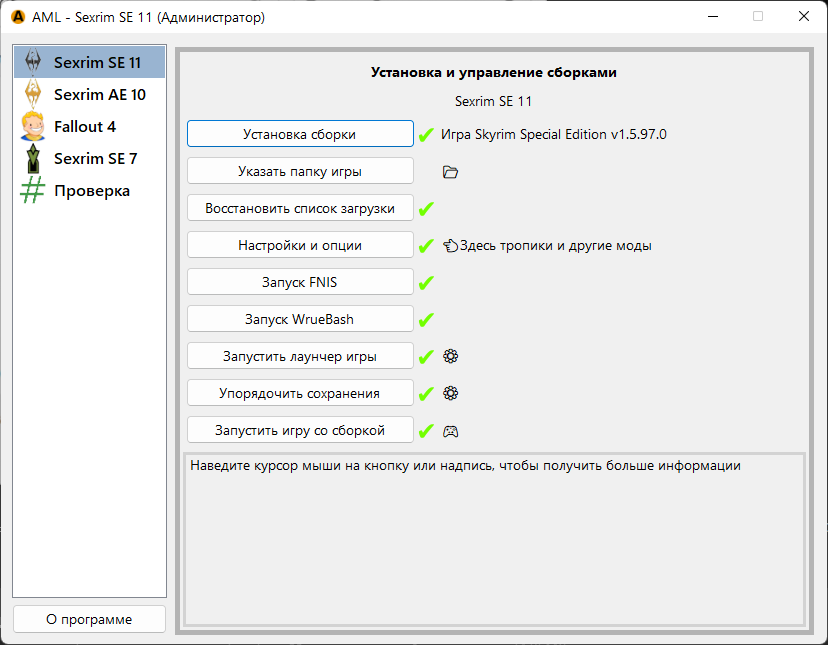Launch Запуск WrueBash

pyautogui.click(x=300, y=319)
